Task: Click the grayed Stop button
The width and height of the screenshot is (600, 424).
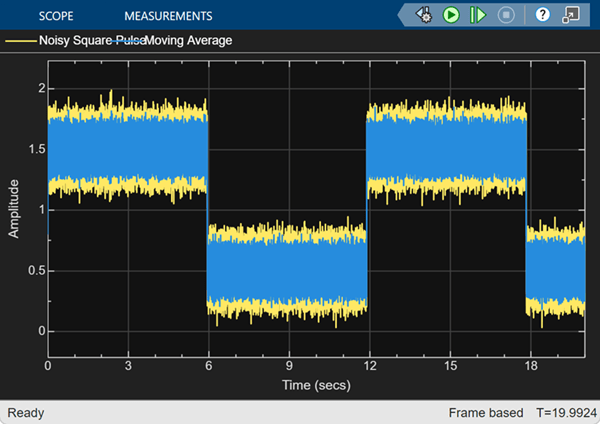Action: [506, 15]
